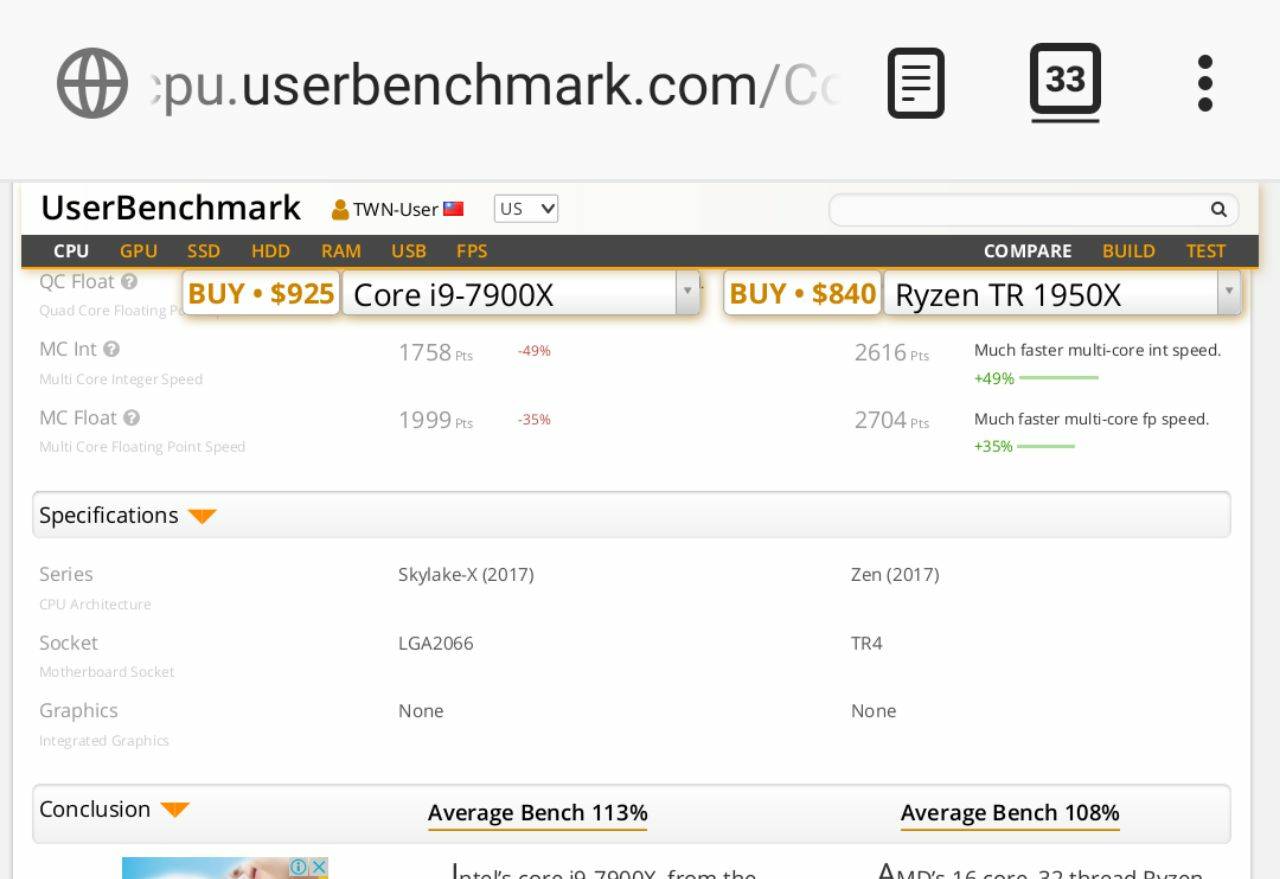Click BUY $840 button for Ryzen

(802, 294)
